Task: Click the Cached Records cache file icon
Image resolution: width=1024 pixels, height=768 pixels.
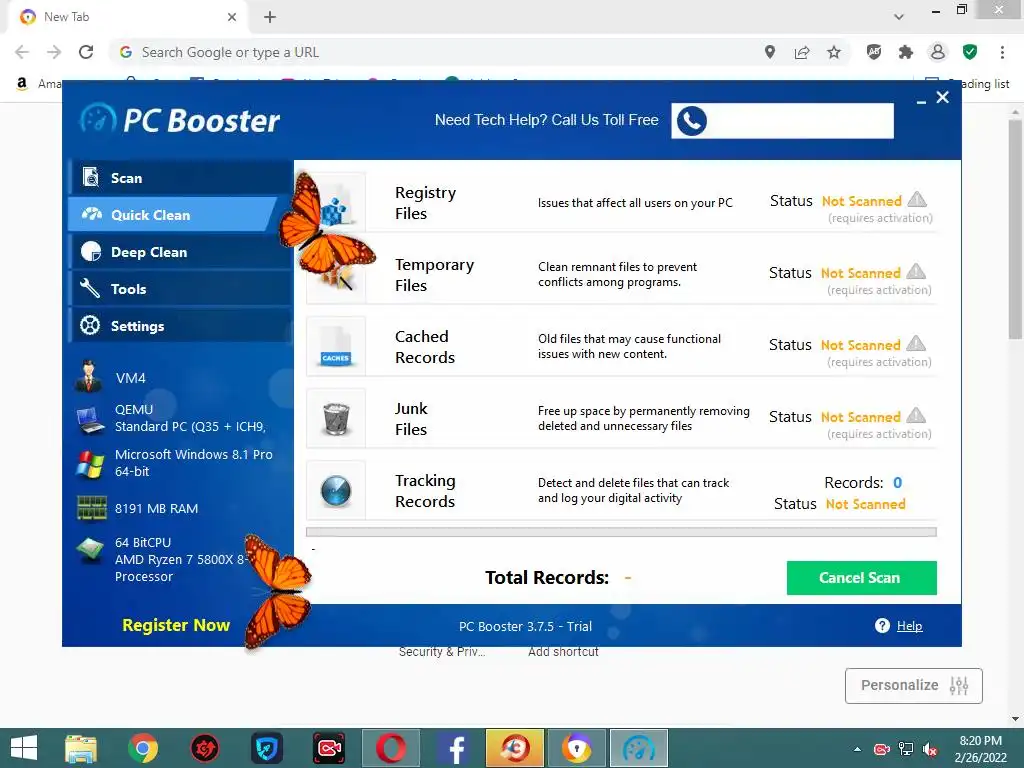Action: (x=336, y=346)
